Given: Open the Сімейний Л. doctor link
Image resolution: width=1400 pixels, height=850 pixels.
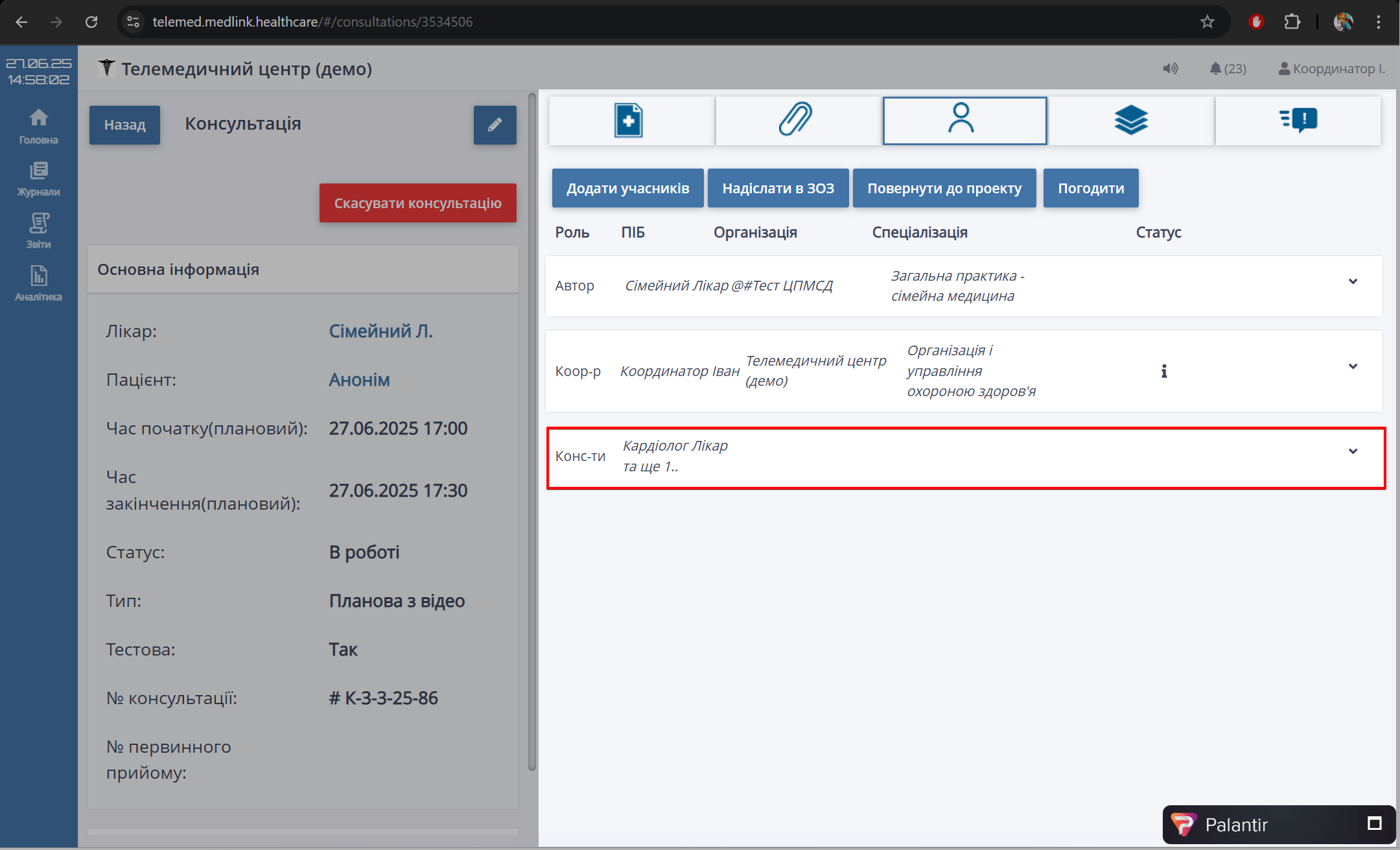Looking at the screenshot, I should (380, 331).
